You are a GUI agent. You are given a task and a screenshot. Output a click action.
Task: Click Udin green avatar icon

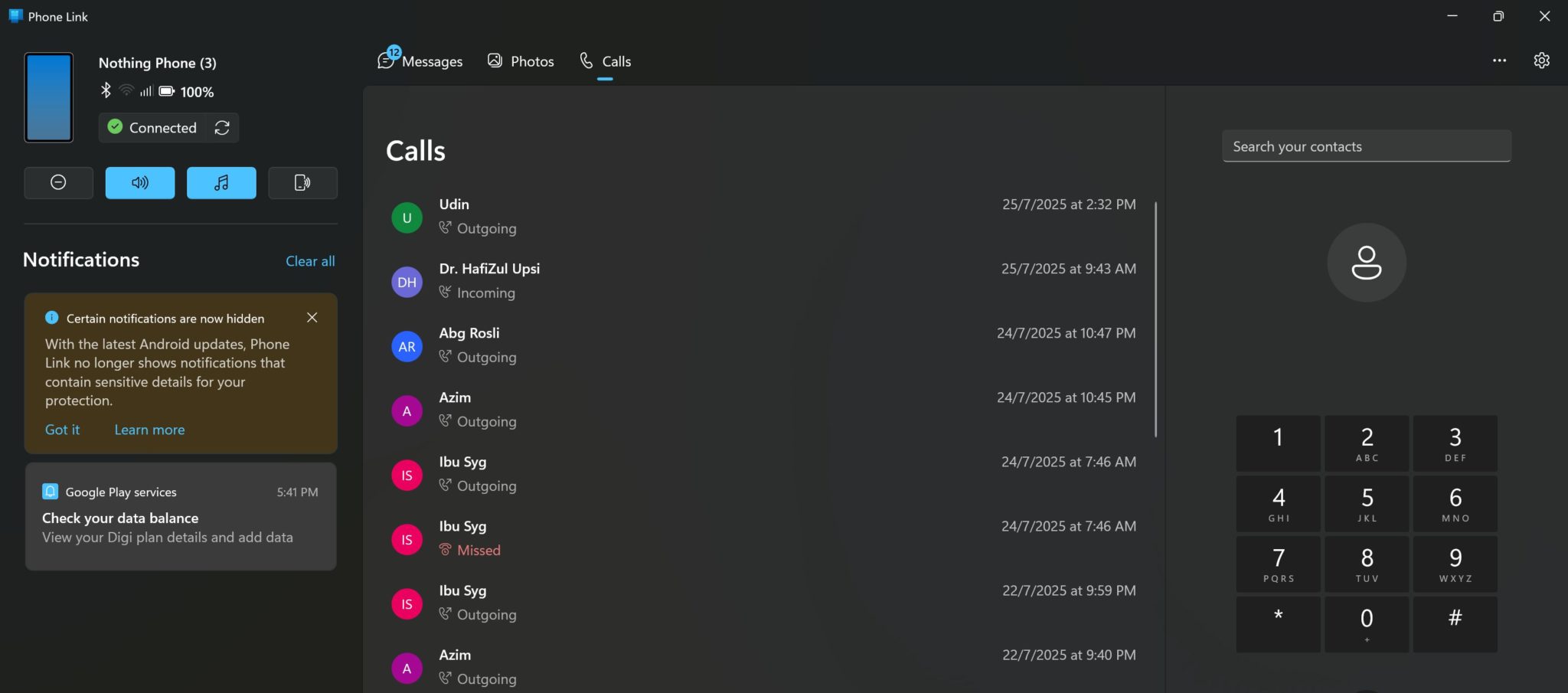(x=407, y=217)
